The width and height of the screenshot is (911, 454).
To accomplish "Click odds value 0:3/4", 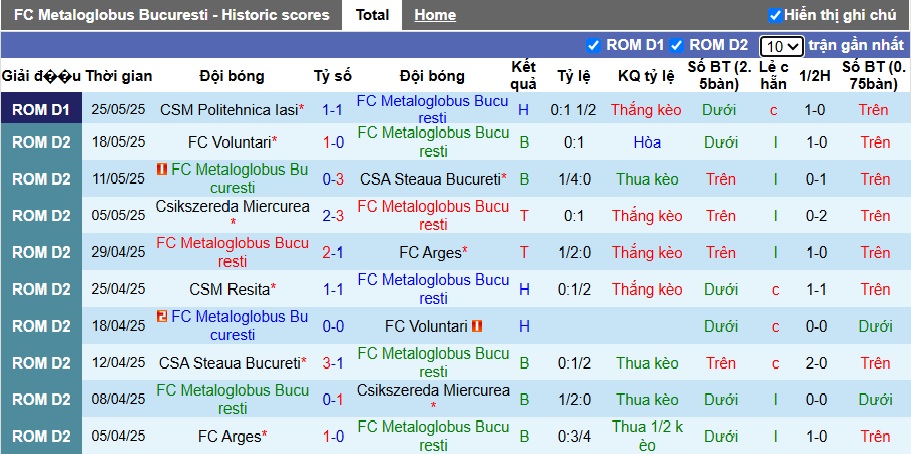I will 573,437.
